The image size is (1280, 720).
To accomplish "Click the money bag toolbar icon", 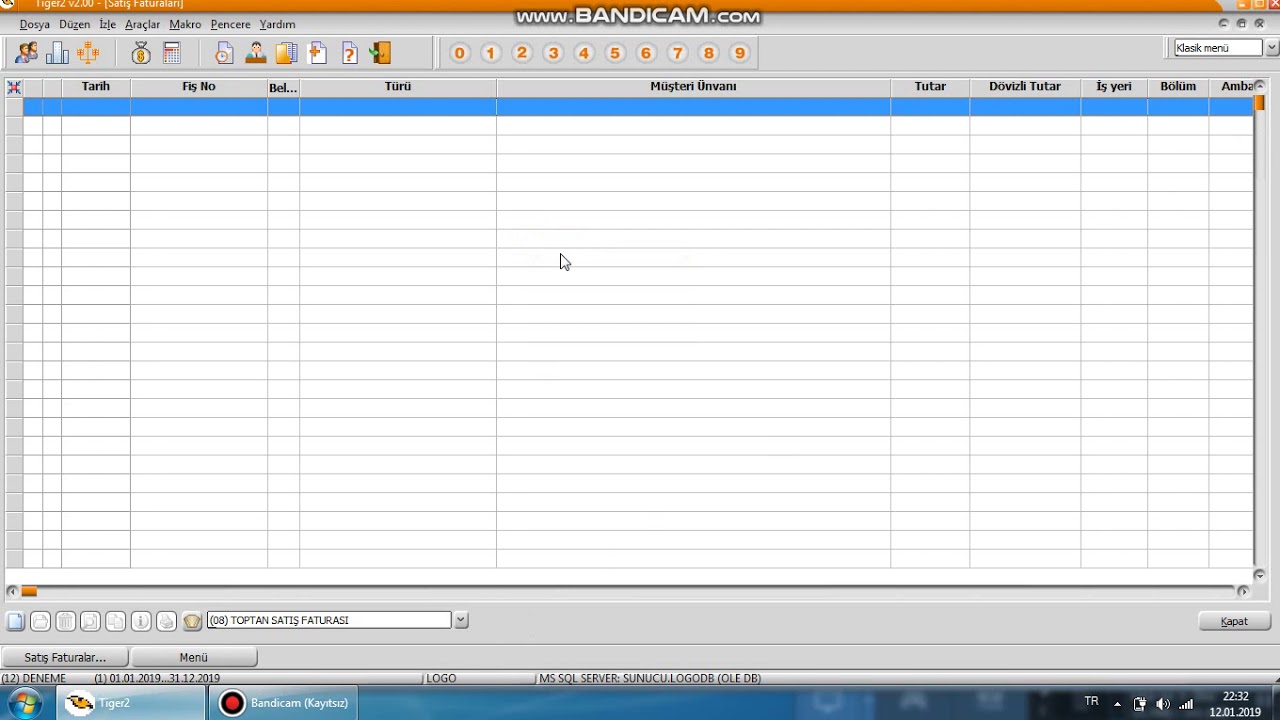I will pyautogui.click(x=141, y=53).
